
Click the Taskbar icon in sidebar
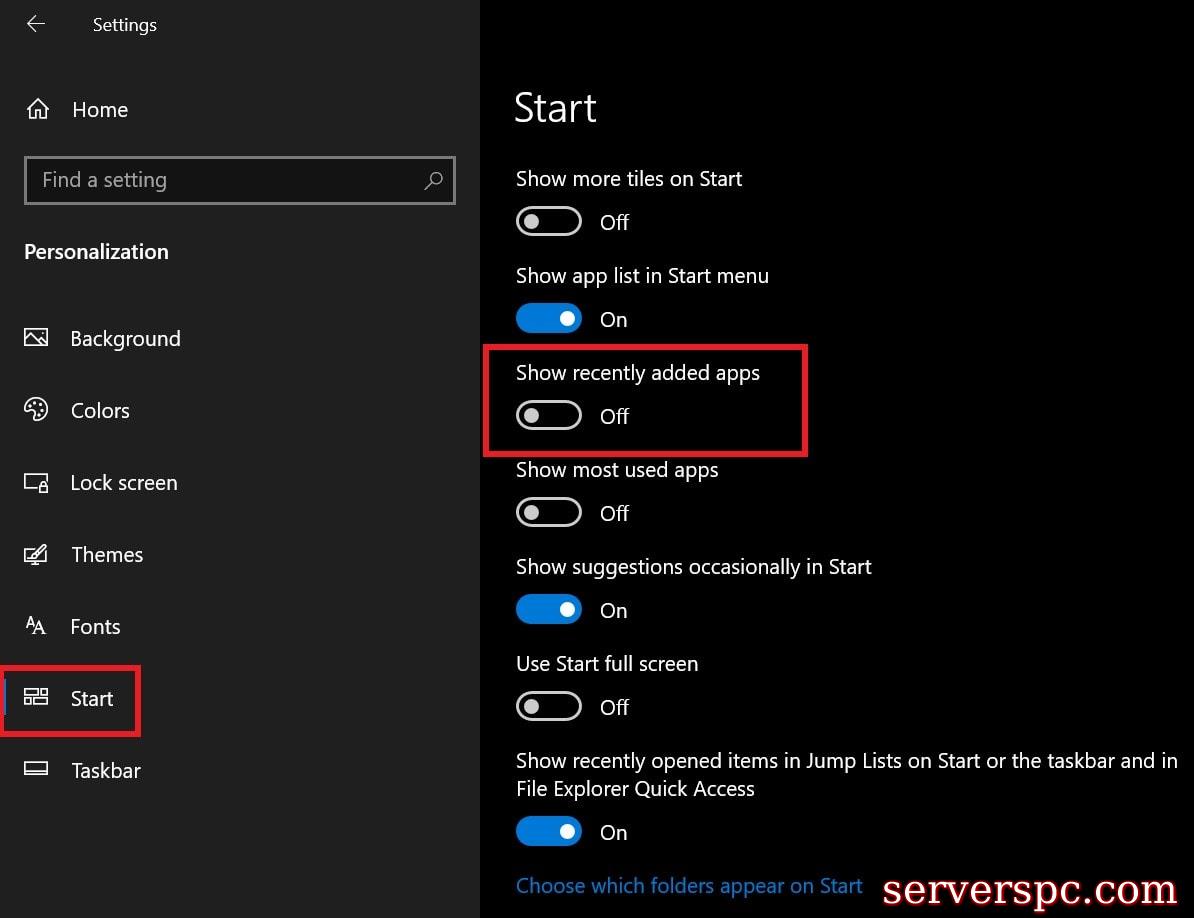(36, 770)
